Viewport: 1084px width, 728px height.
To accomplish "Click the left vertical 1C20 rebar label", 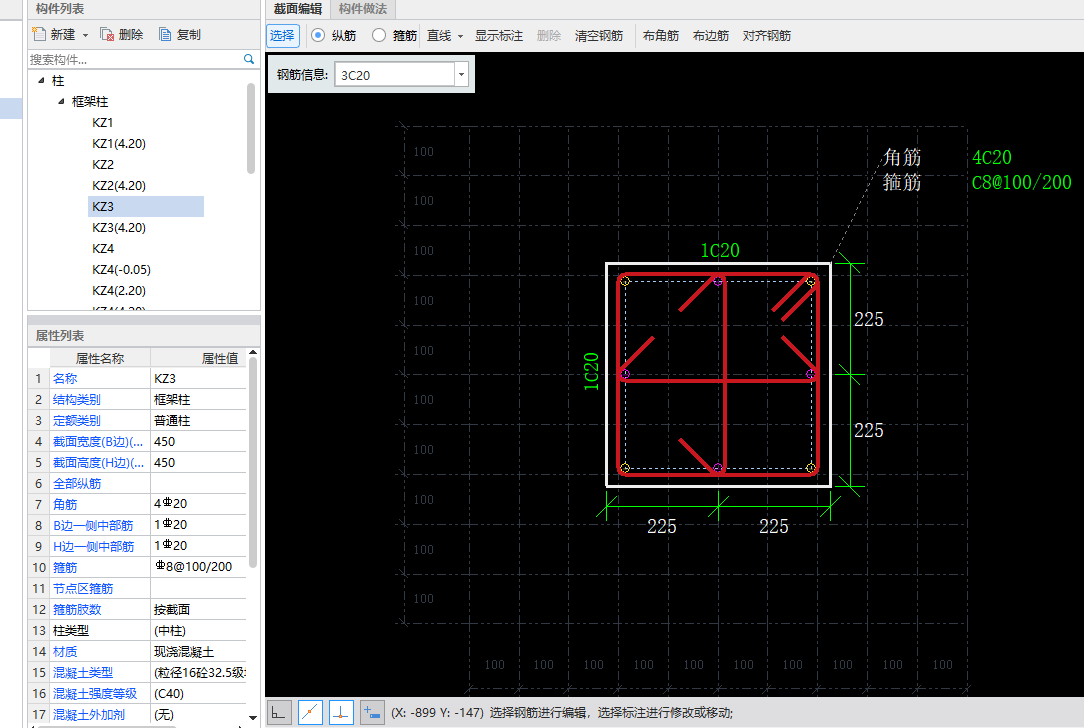I will pos(591,371).
